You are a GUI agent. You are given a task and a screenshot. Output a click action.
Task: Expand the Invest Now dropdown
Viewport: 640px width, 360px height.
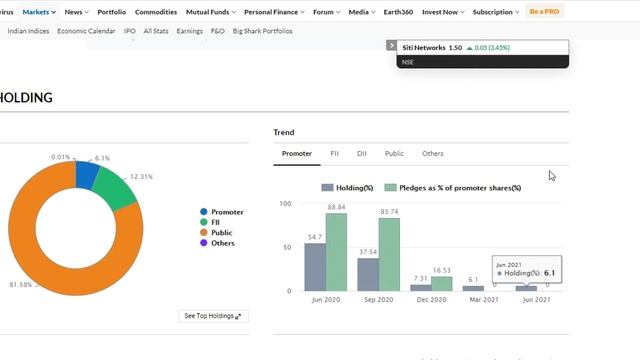point(443,12)
